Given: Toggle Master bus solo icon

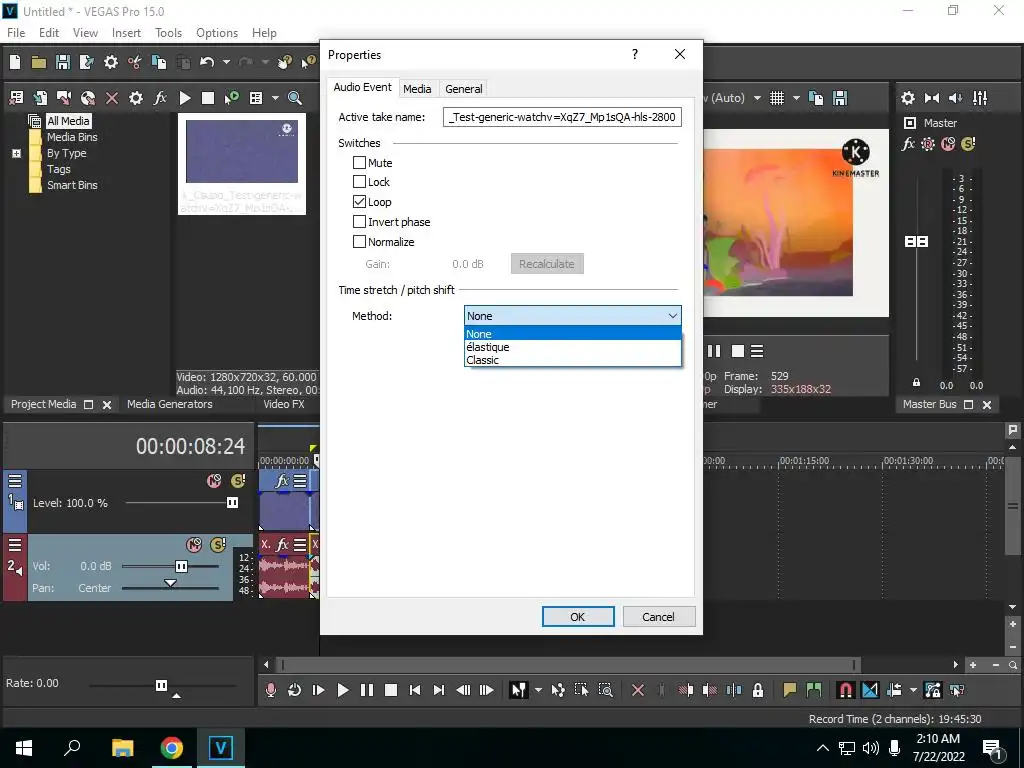Looking at the screenshot, I should point(968,144).
